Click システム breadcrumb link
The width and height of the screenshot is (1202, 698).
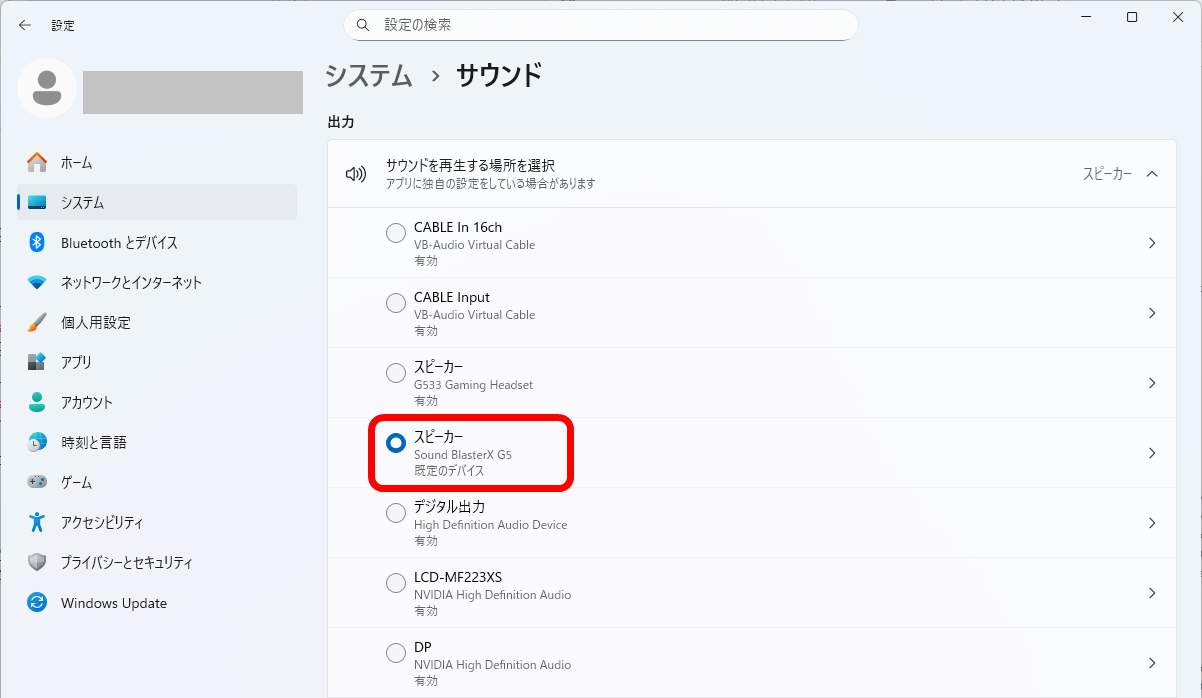[369, 75]
